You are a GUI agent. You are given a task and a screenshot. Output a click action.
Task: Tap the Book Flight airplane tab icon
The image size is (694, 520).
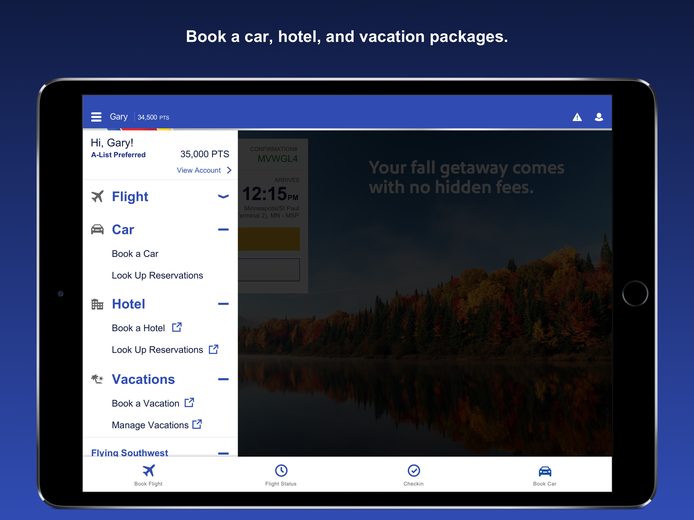coord(149,470)
